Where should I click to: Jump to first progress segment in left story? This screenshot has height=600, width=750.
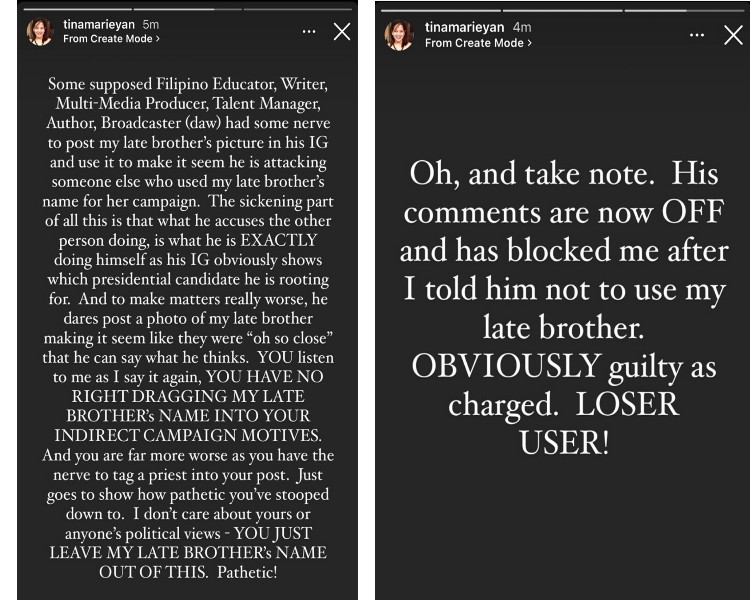[77, 9]
